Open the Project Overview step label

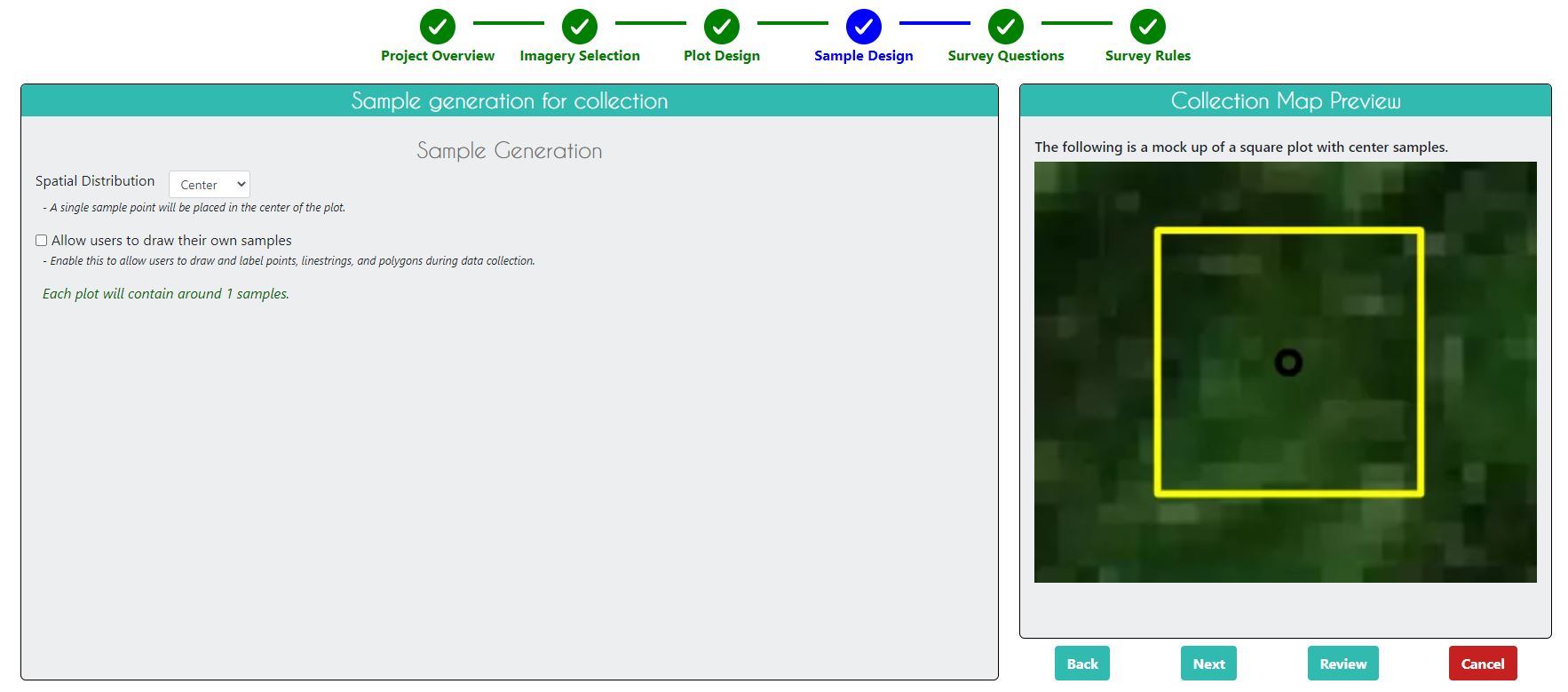point(437,56)
